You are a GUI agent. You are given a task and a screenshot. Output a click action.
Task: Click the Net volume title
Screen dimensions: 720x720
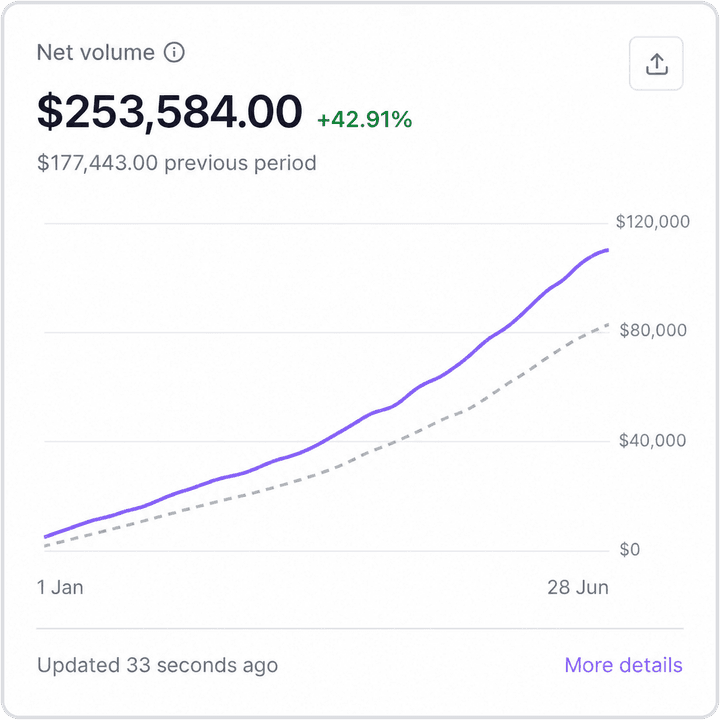coord(96,52)
